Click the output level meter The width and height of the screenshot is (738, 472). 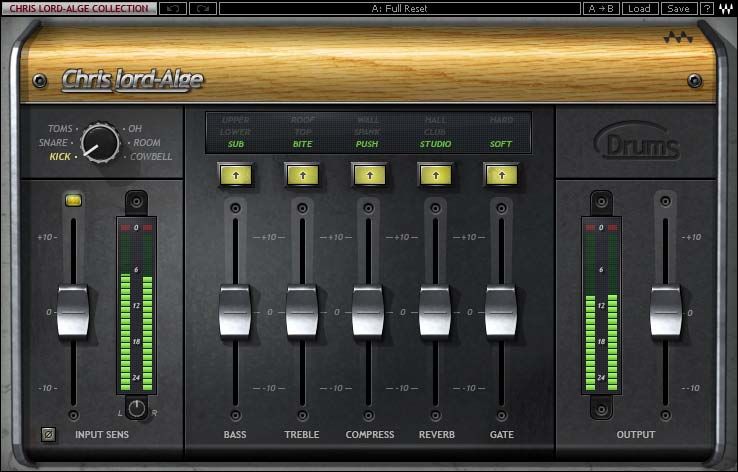(602, 305)
